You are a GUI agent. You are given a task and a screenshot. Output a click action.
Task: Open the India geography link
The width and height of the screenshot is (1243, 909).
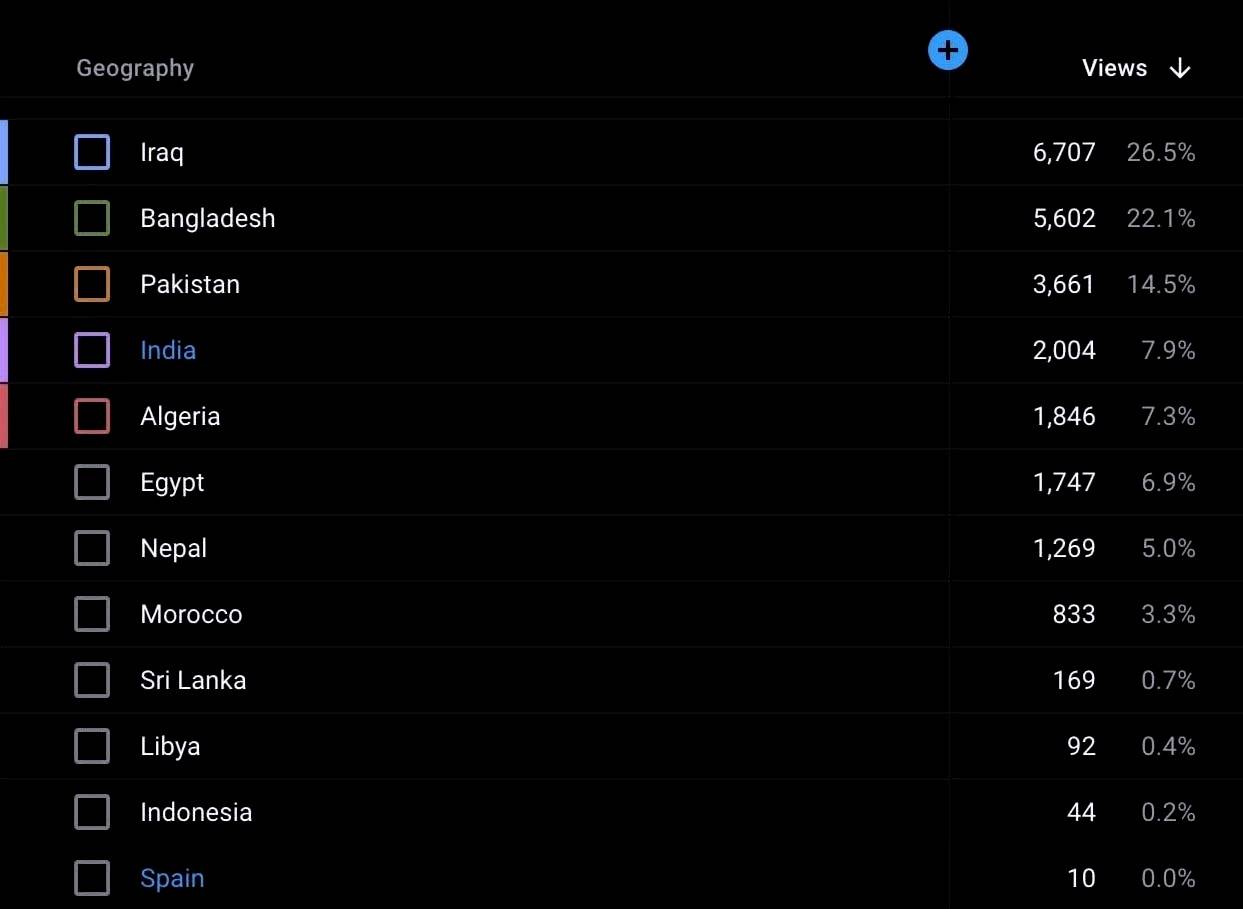168,350
